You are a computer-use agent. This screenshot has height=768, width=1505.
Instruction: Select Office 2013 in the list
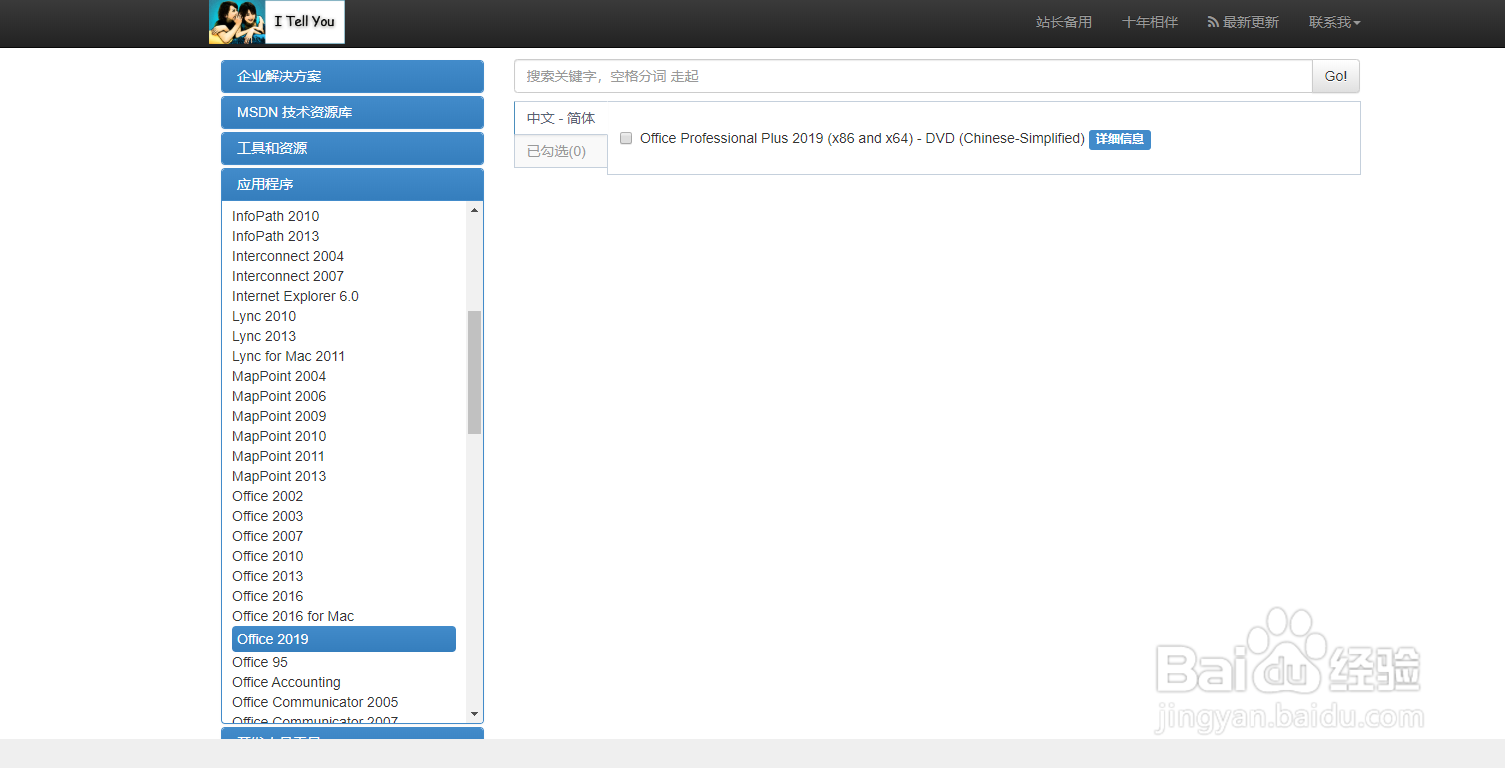tap(268, 576)
